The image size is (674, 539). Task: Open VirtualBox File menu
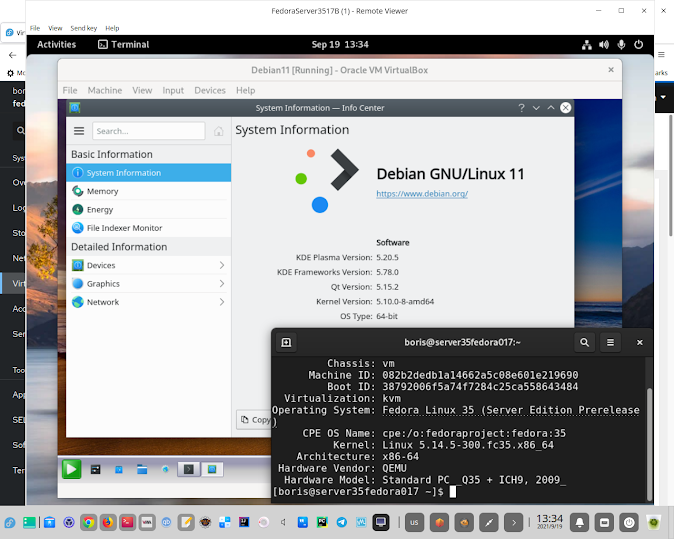(70, 90)
